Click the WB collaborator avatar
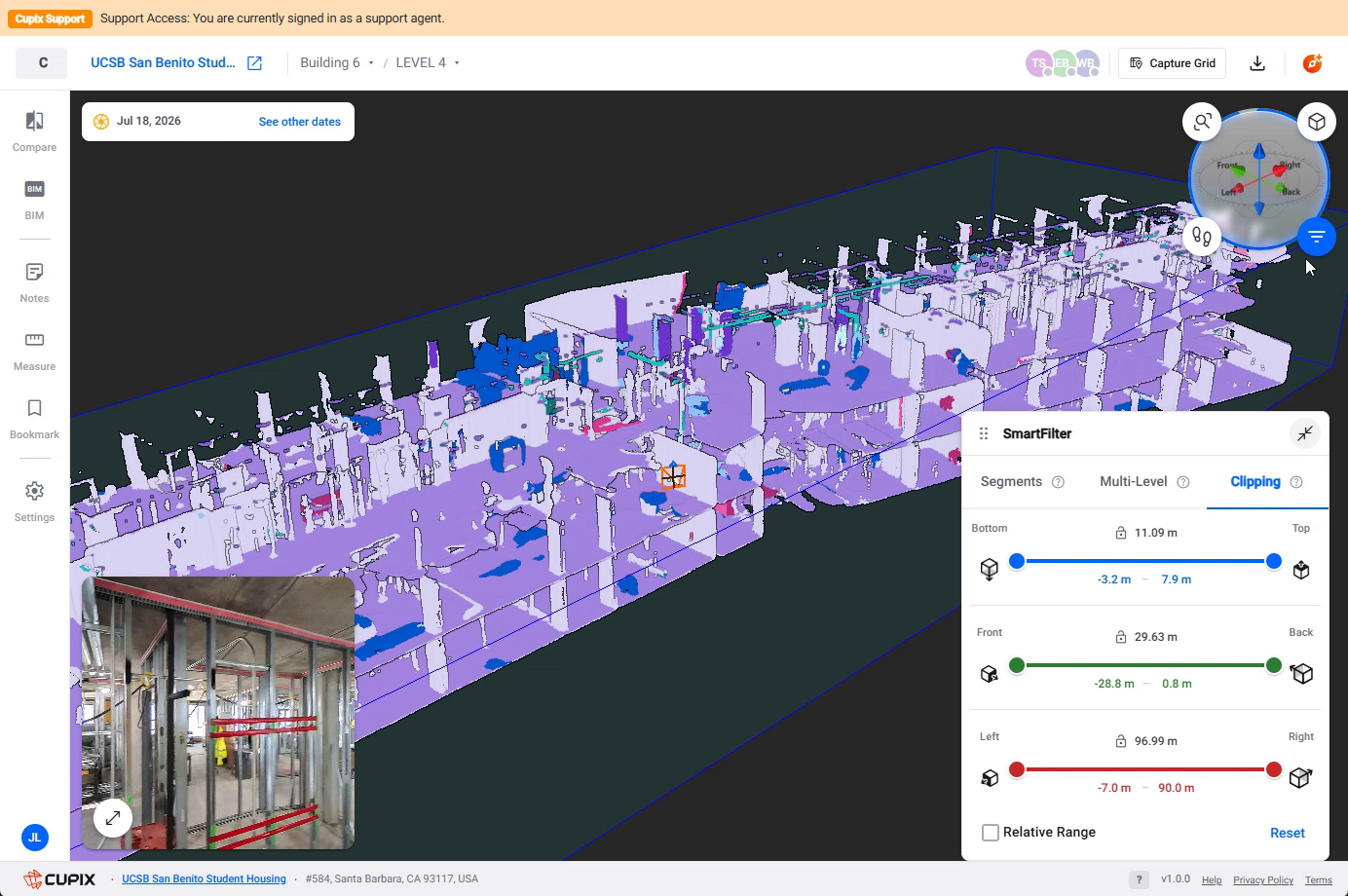The height and width of the screenshot is (896, 1348). tap(1086, 63)
